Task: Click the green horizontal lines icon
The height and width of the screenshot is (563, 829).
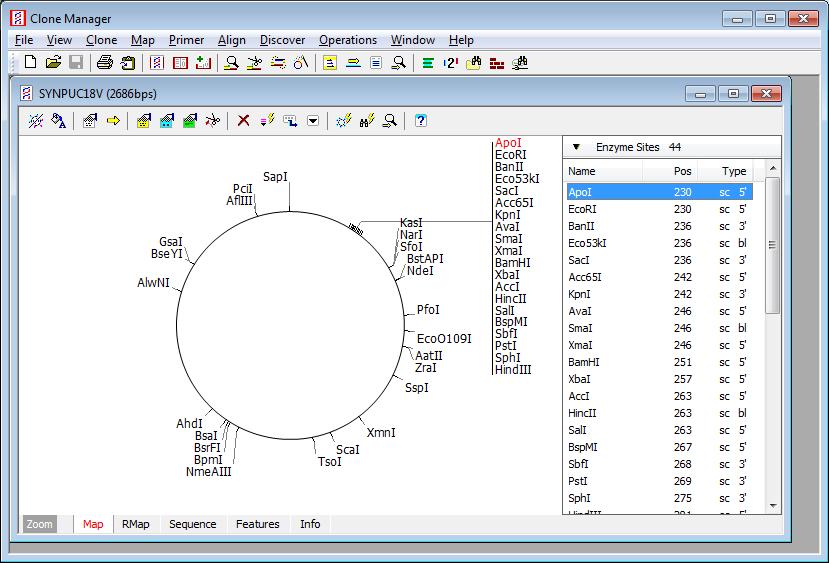Action: (x=428, y=62)
